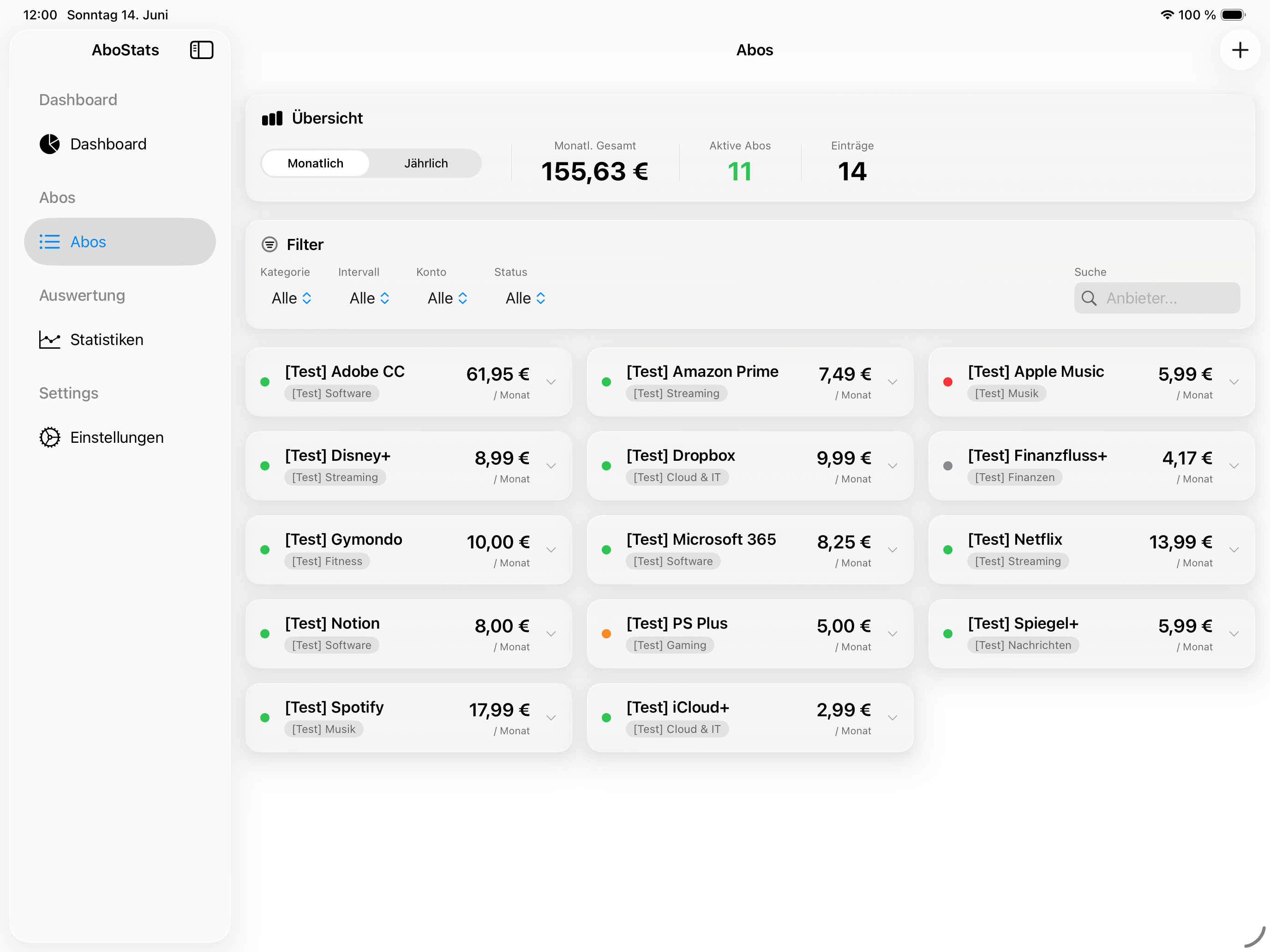Expand the Amazon Prime card chevron
1270x952 pixels.
(x=893, y=381)
